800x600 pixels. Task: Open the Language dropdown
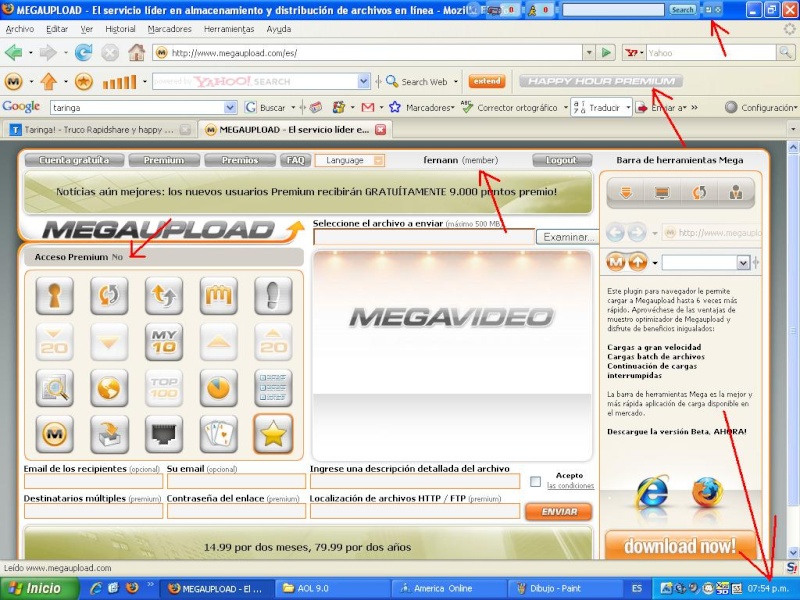pyautogui.click(x=349, y=160)
